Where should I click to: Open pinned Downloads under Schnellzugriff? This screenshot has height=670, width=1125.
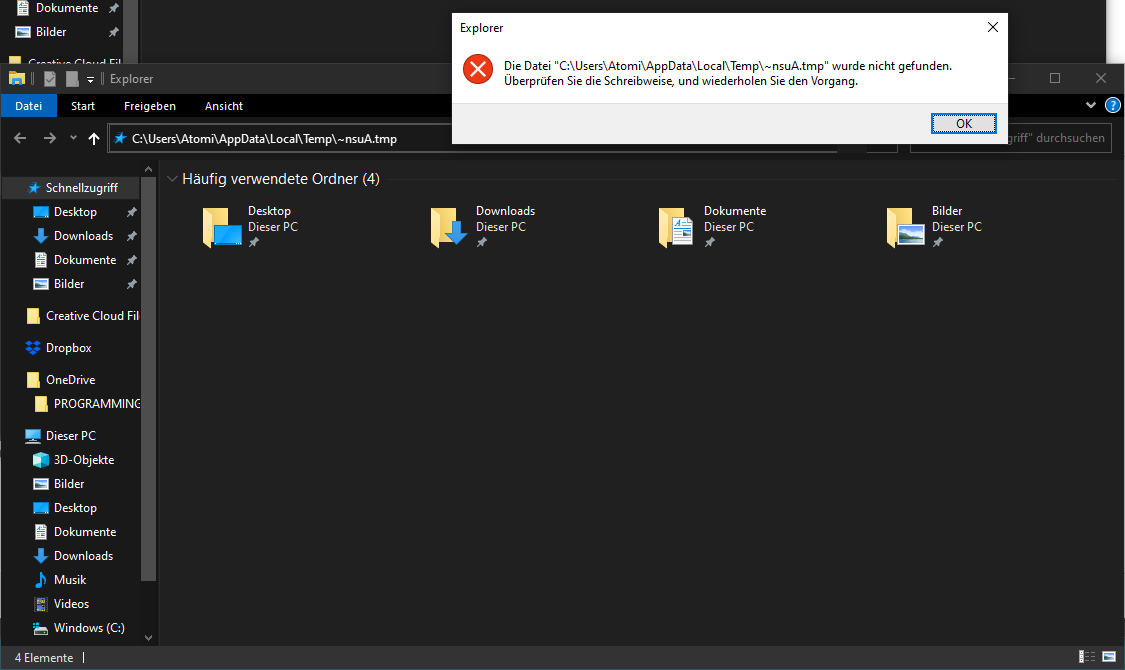pos(83,236)
